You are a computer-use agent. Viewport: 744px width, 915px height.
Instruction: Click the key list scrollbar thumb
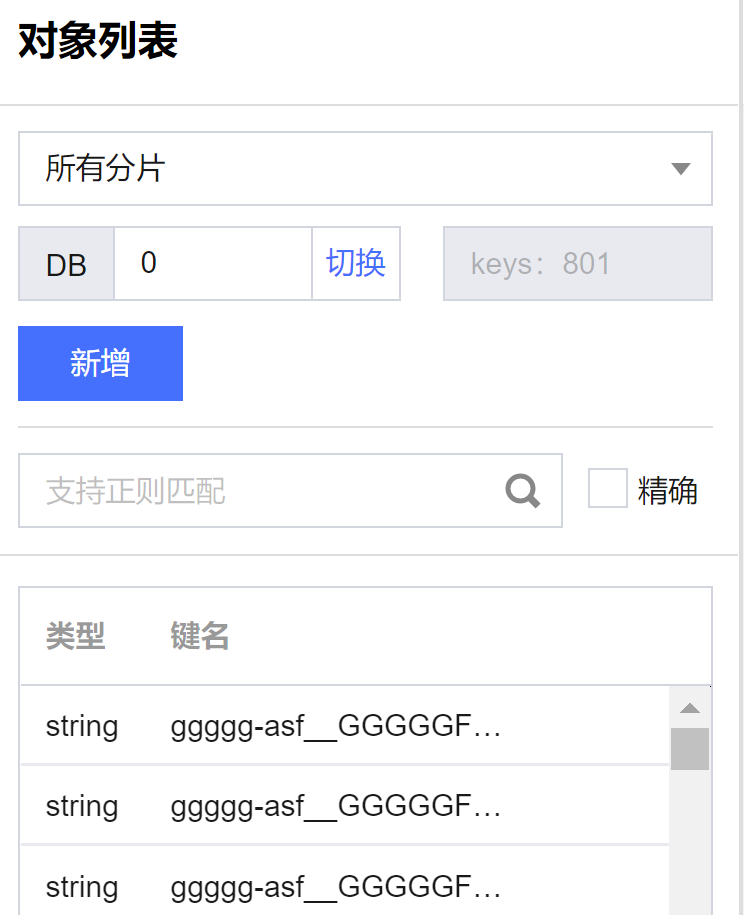[690, 749]
